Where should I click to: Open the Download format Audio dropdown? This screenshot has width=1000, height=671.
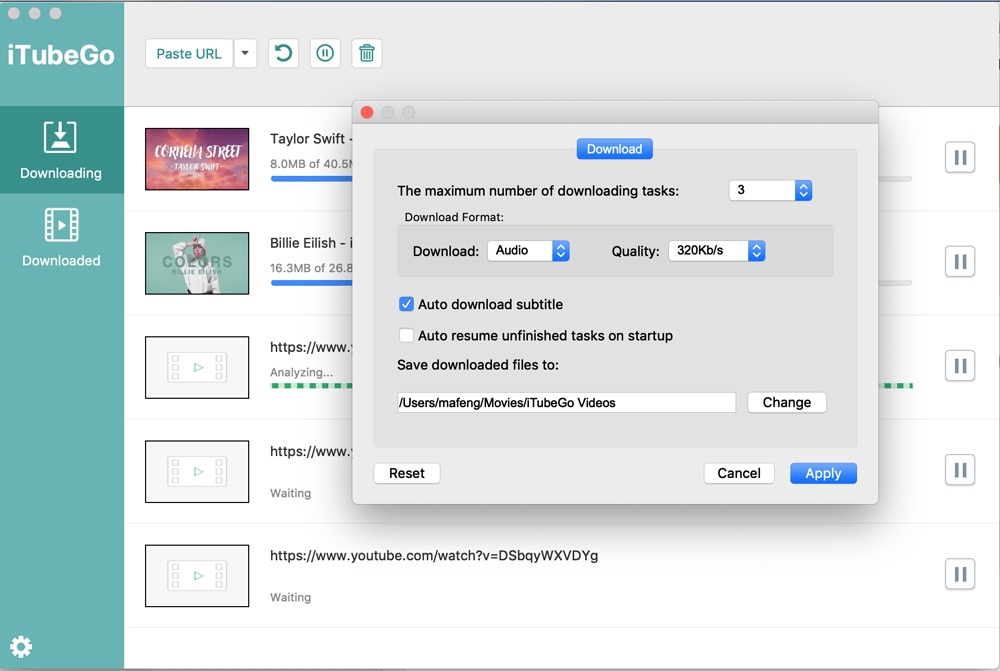[x=529, y=251]
